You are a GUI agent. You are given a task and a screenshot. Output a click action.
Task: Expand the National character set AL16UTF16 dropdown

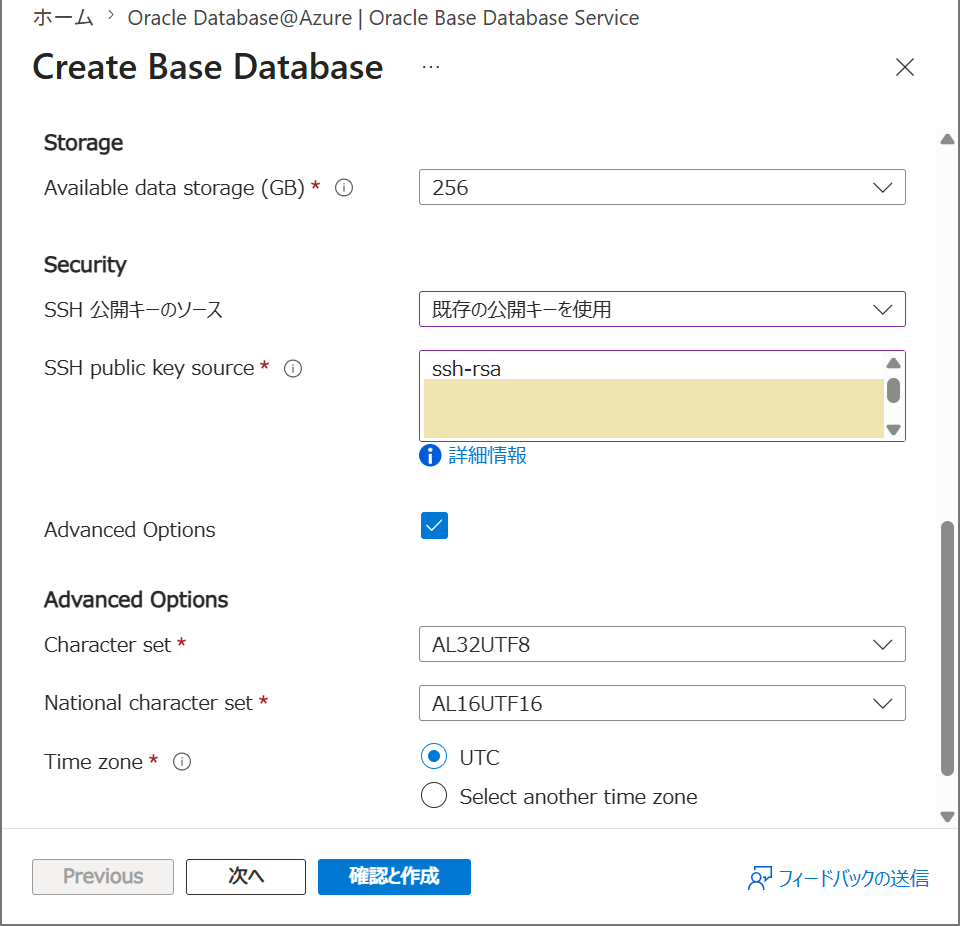(x=662, y=703)
